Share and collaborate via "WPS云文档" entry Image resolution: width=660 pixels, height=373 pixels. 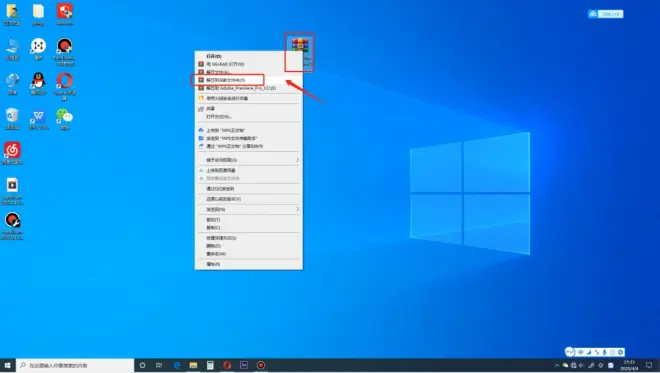pyautogui.click(x=248, y=146)
